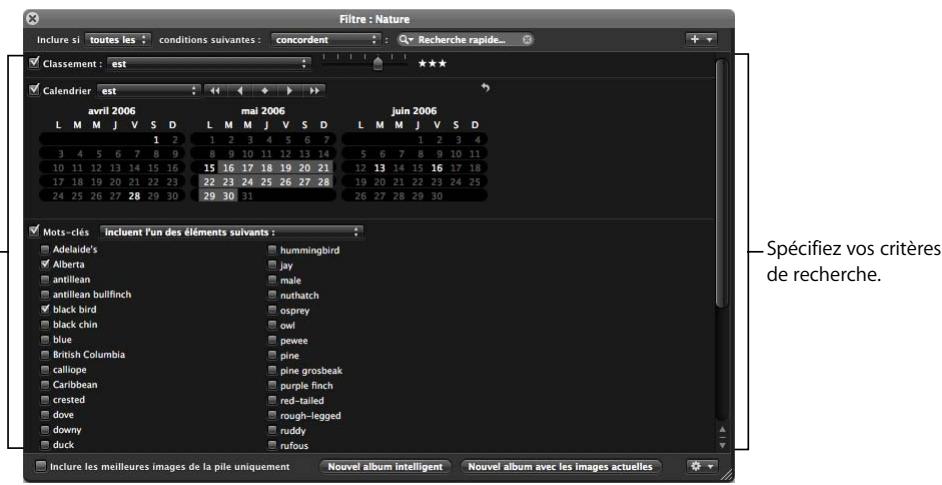
Task: Click the calendar reset arrow icon
Action: [x=485, y=88]
